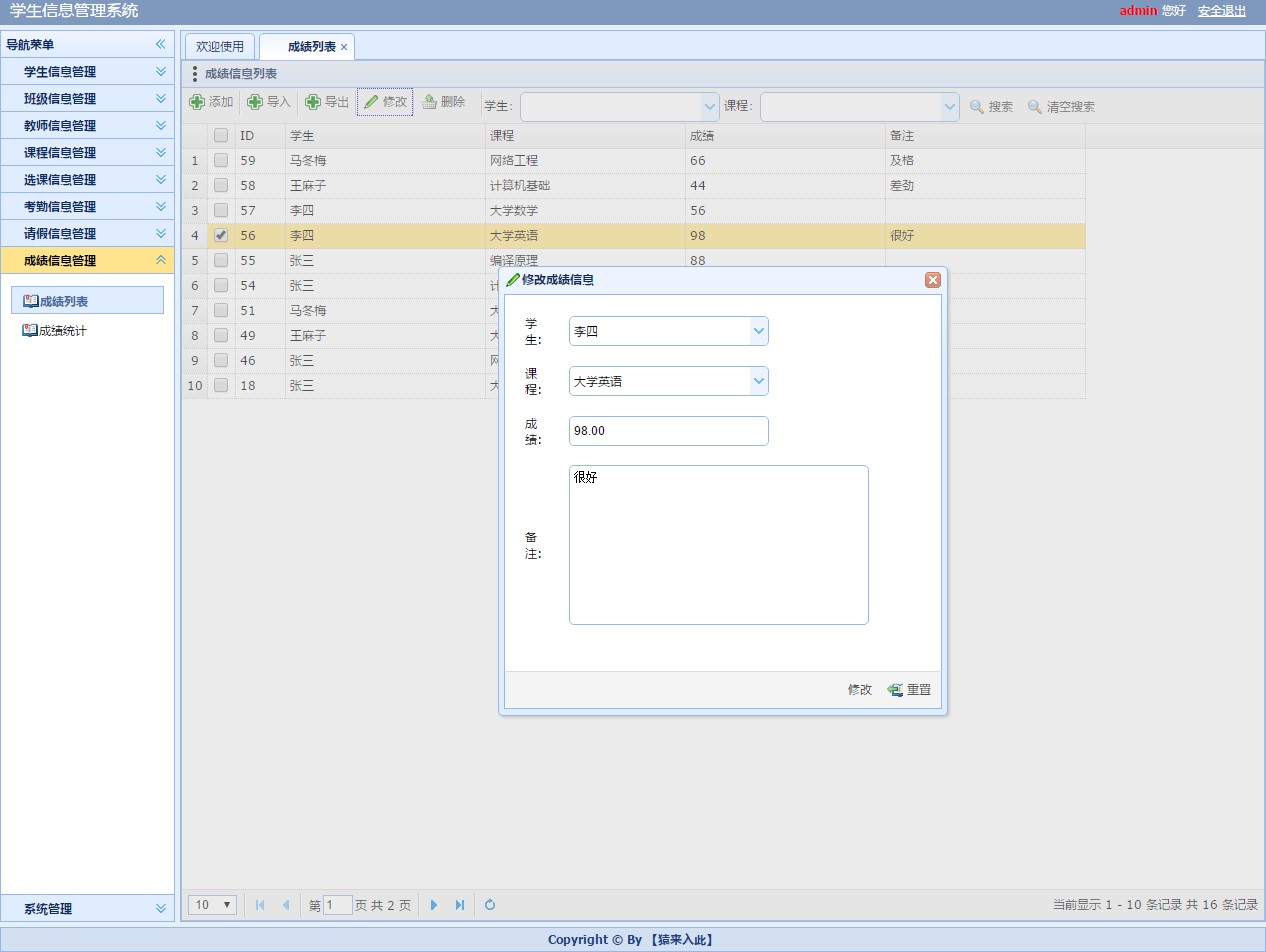Switch to the Welcome (欢迎使用) tab

(x=220, y=47)
